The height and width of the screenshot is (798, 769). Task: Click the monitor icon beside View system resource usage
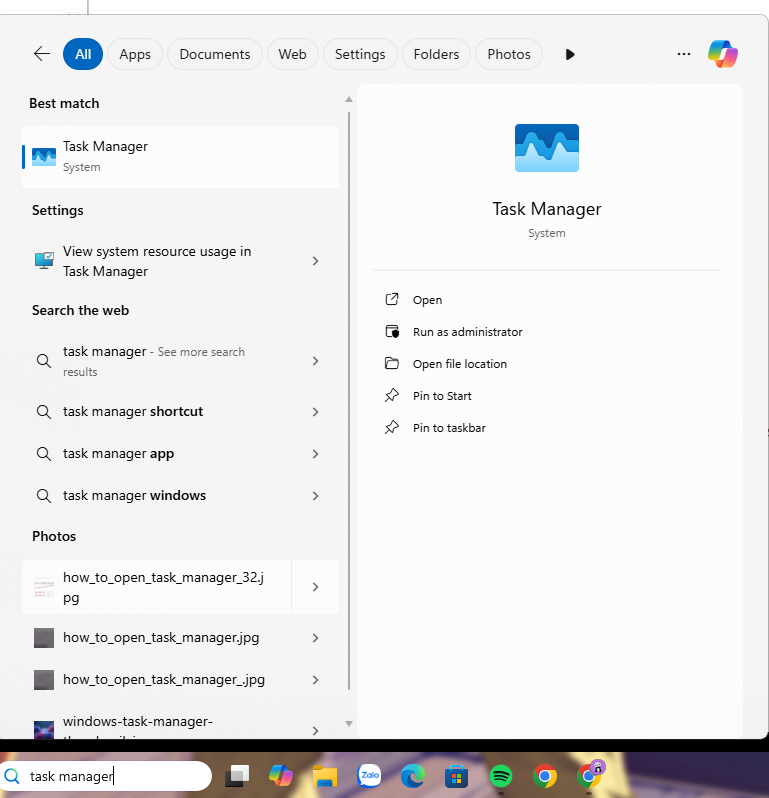[44, 261]
